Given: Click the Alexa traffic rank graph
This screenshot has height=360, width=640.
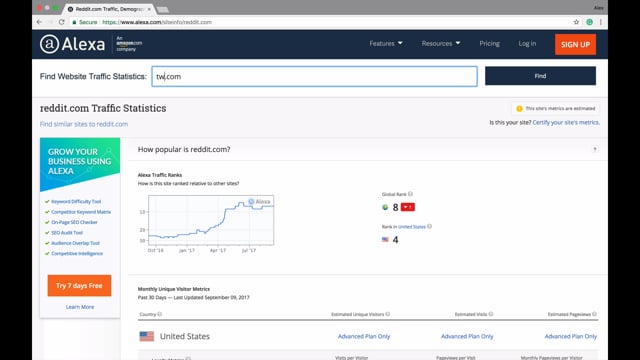Looking at the screenshot, I should click(211, 220).
